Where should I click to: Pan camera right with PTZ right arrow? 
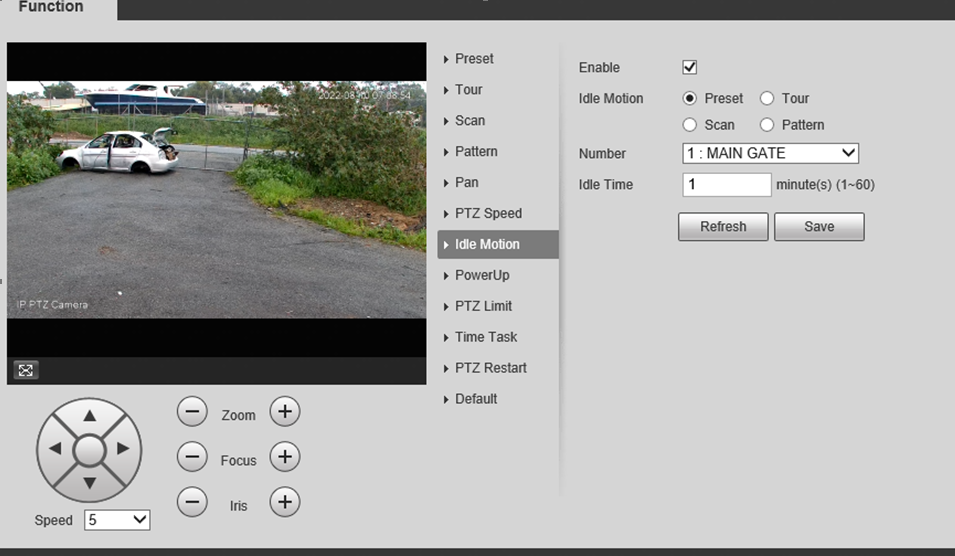pos(124,449)
